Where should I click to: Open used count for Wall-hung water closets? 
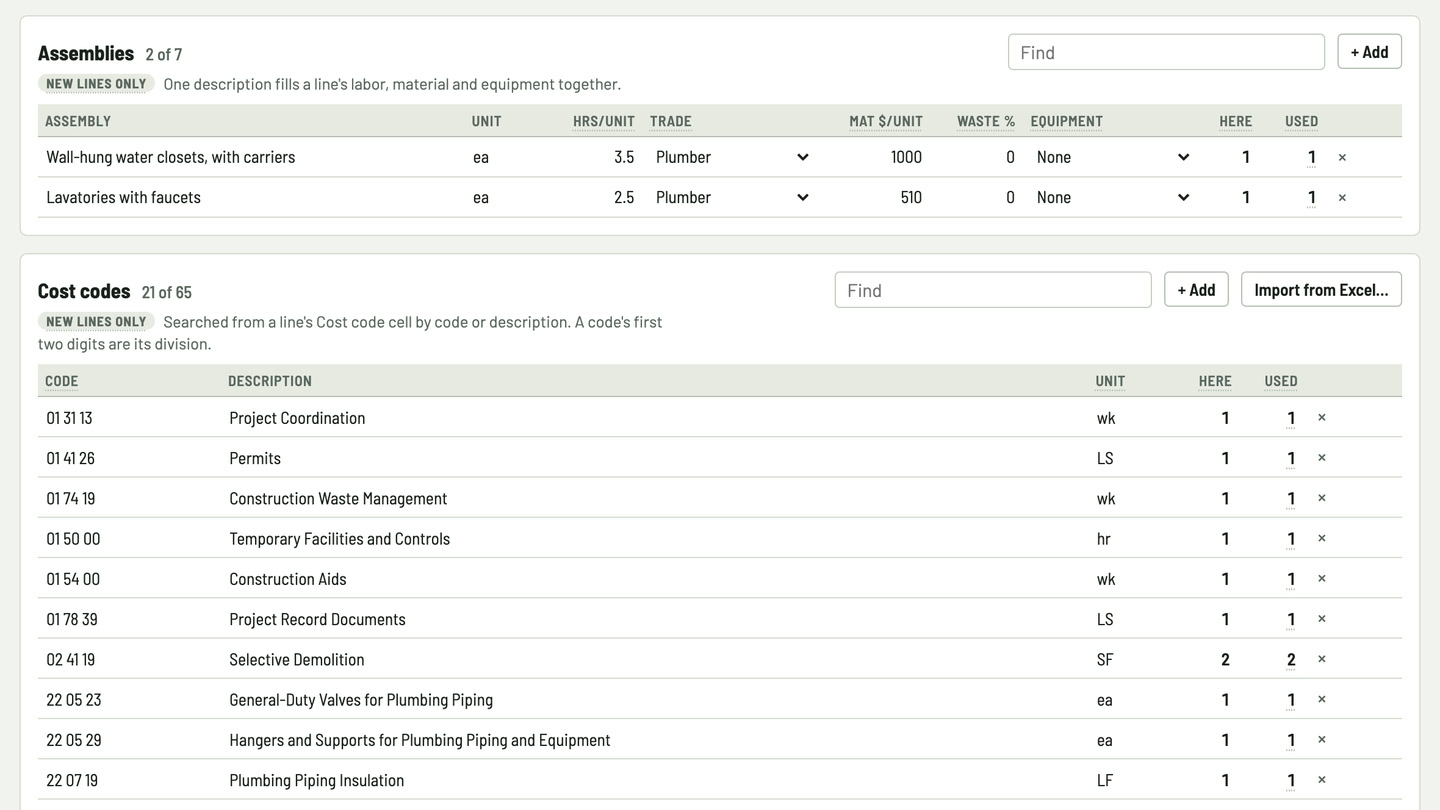tap(1312, 157)
